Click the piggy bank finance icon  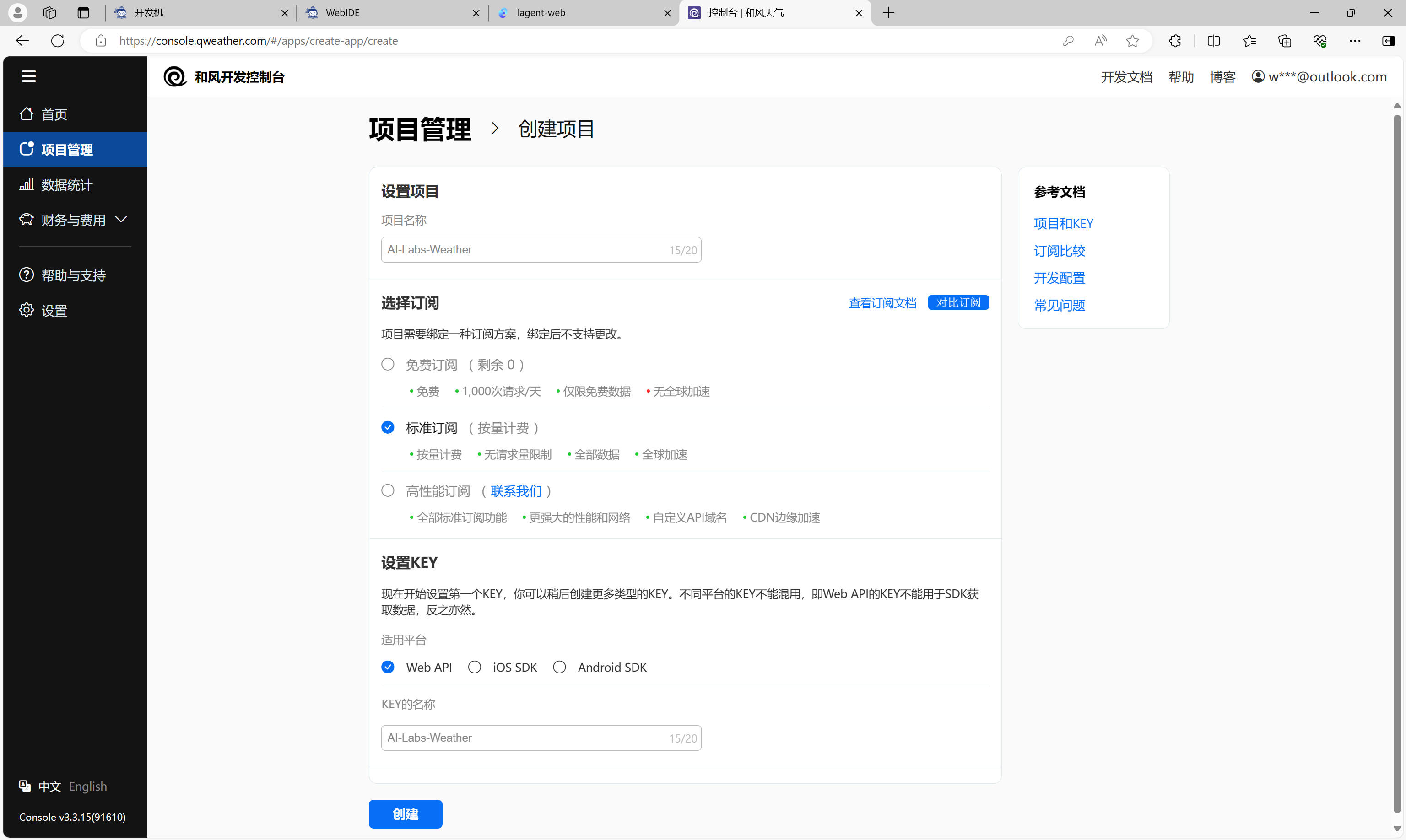26,219
